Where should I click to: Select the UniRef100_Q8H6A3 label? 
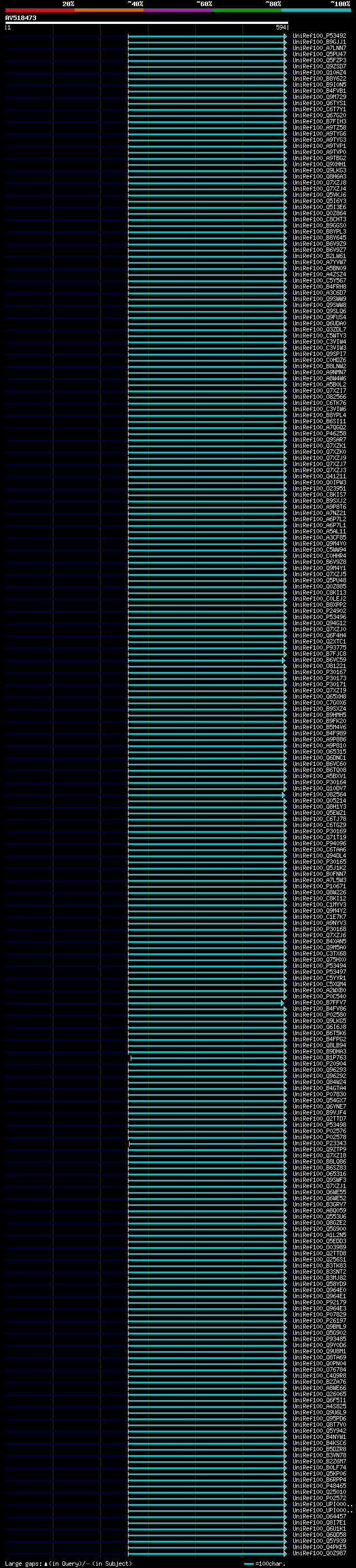click(319, 176)
